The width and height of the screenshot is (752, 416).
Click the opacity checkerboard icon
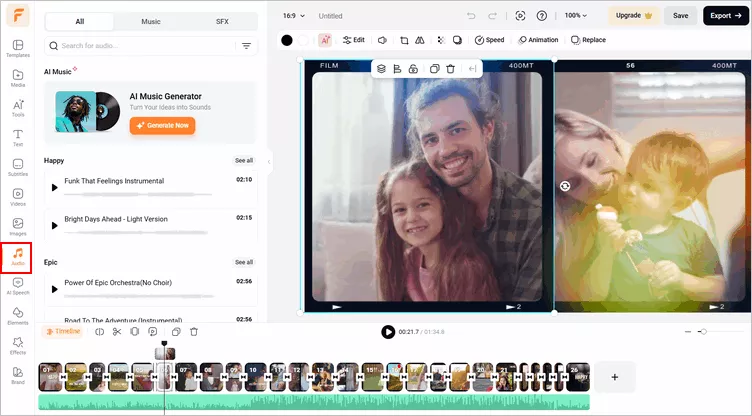tap(441, 40)
